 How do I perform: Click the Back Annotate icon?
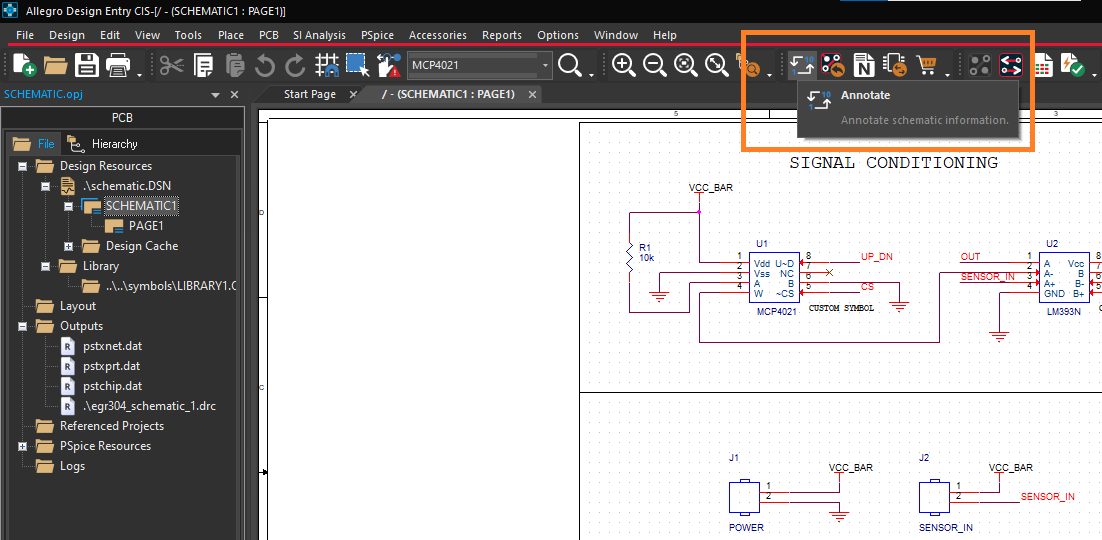click(x=833, y=65)
